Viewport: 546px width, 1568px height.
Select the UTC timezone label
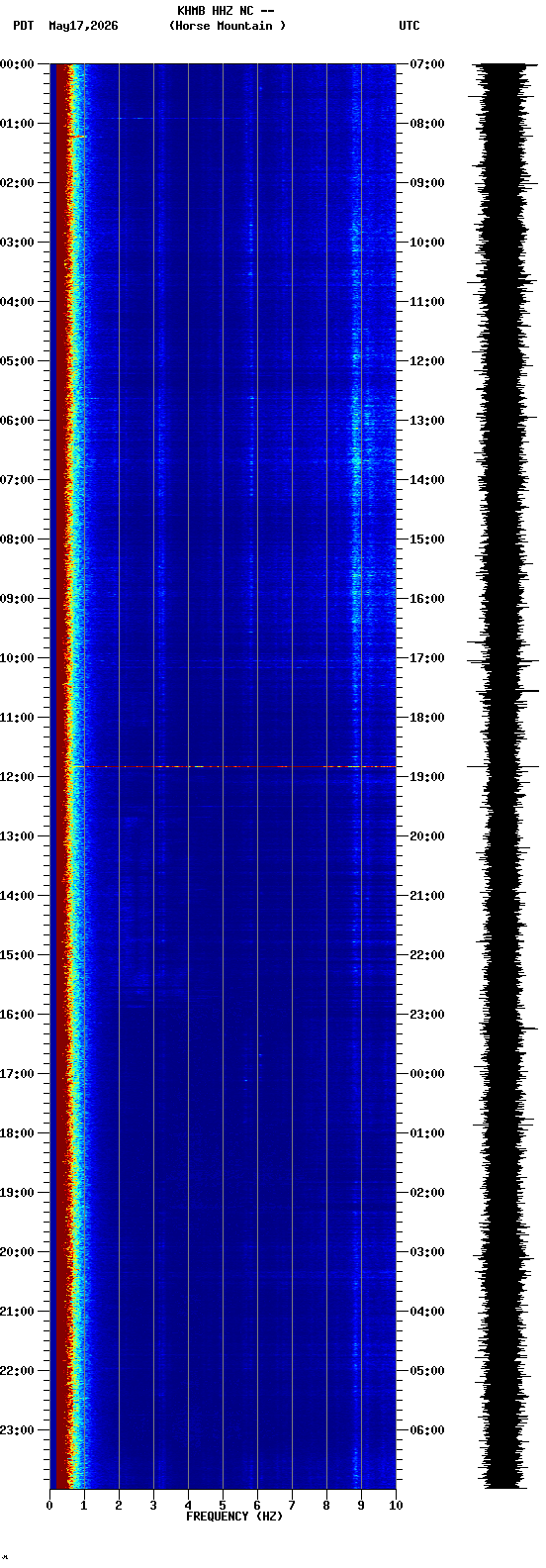(x=409, y=26)
